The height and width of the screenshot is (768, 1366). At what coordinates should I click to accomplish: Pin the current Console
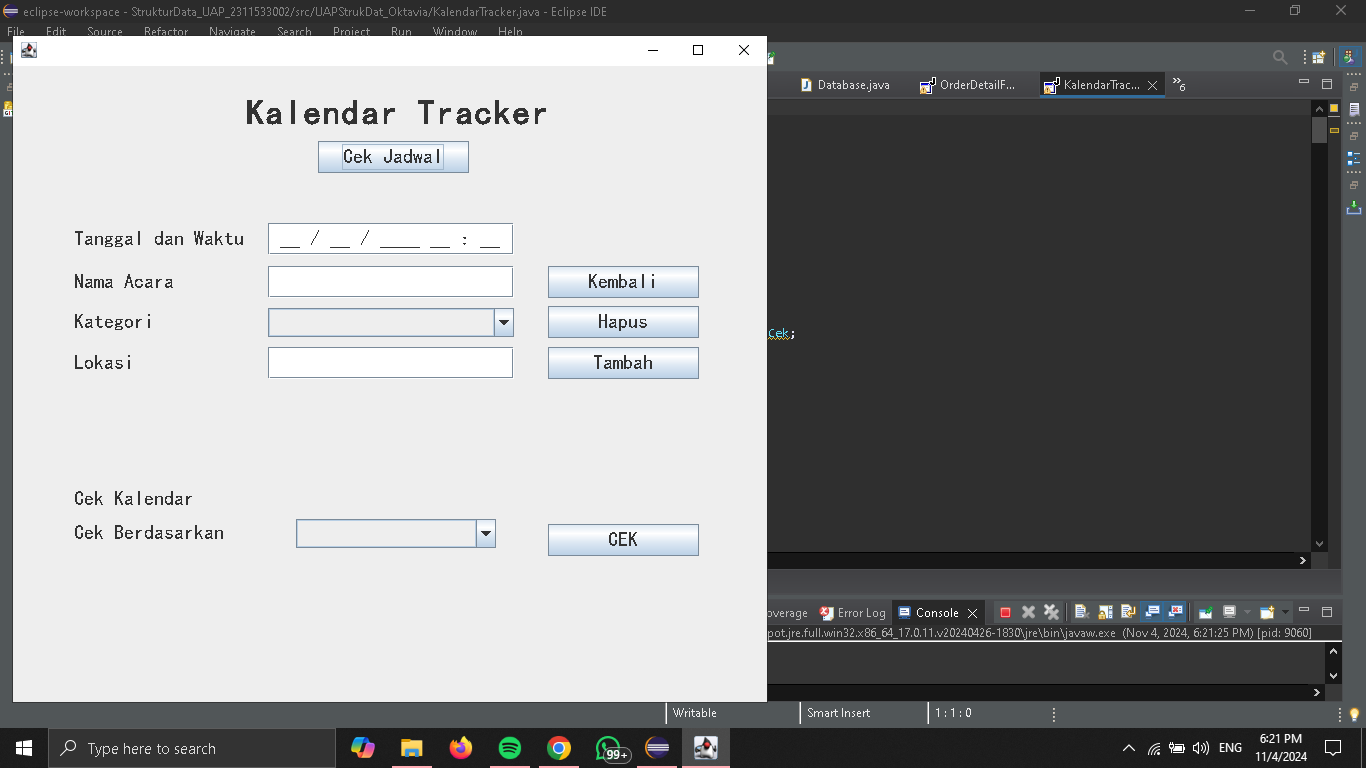[1206, 612]
